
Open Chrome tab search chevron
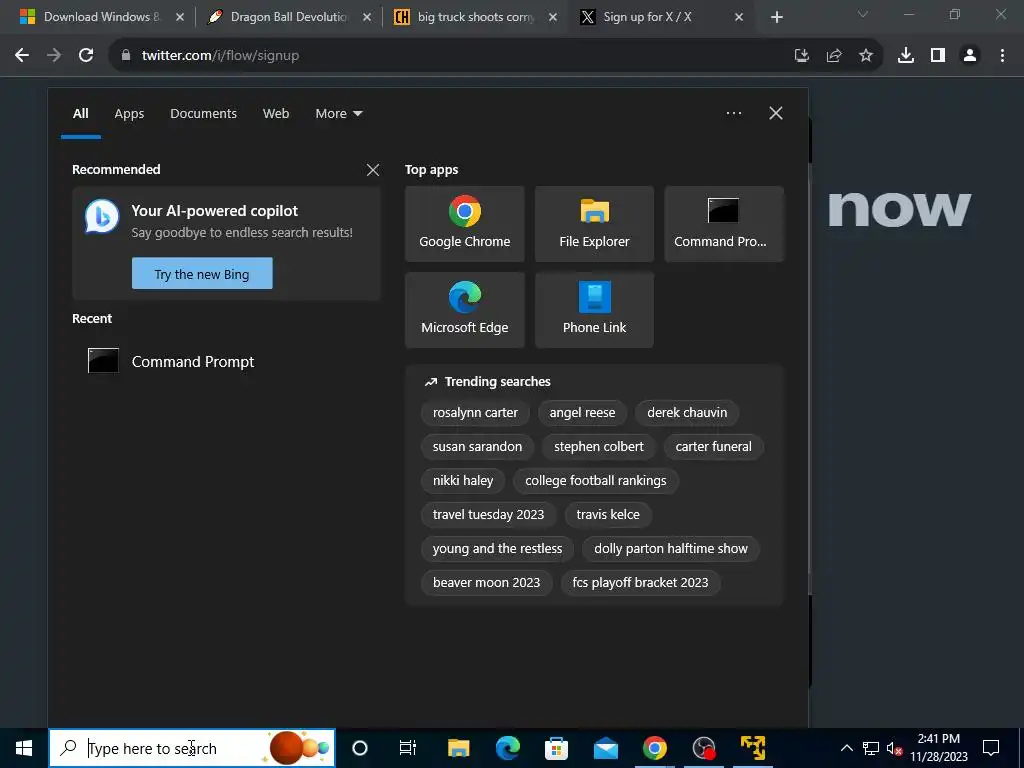click(x=863, y=14)
